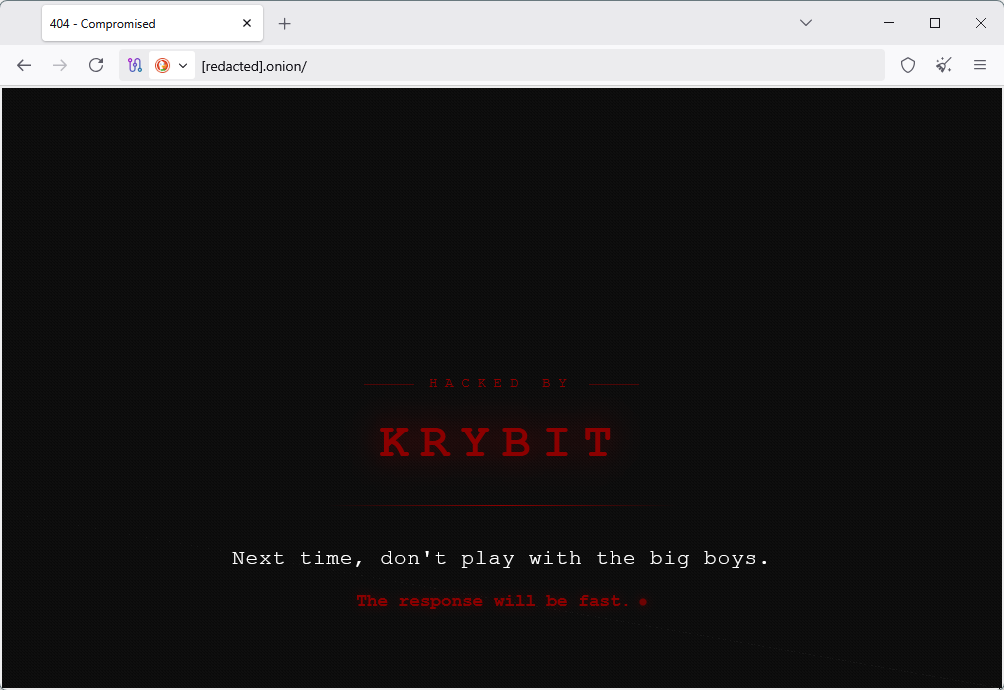Open the security level shield icon
Viewport: 1004px width, 690px height.
[908, 65]
